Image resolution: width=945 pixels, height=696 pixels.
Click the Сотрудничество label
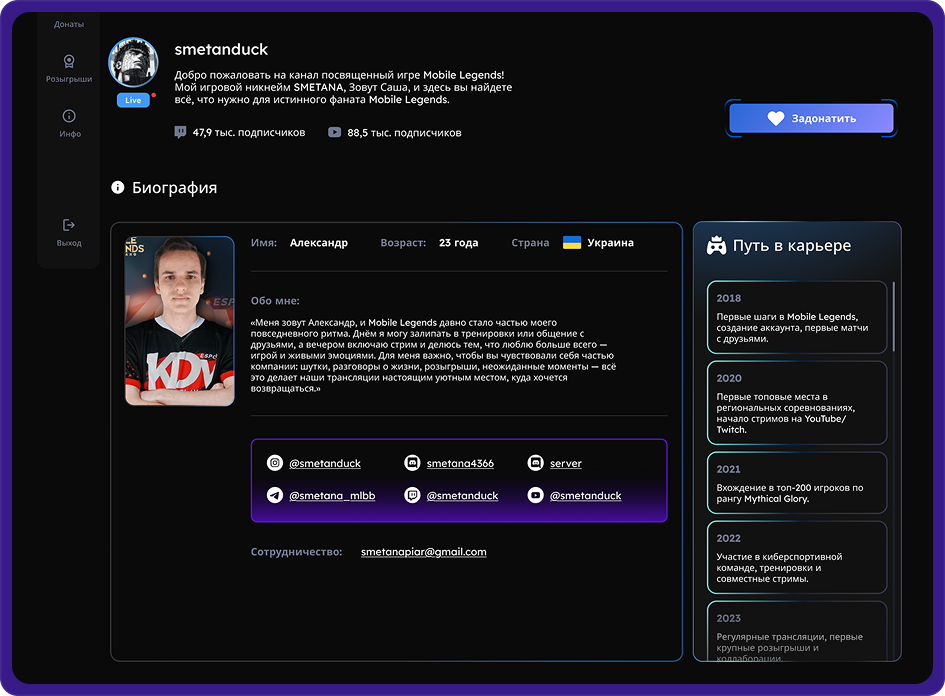tap(297, 551)
